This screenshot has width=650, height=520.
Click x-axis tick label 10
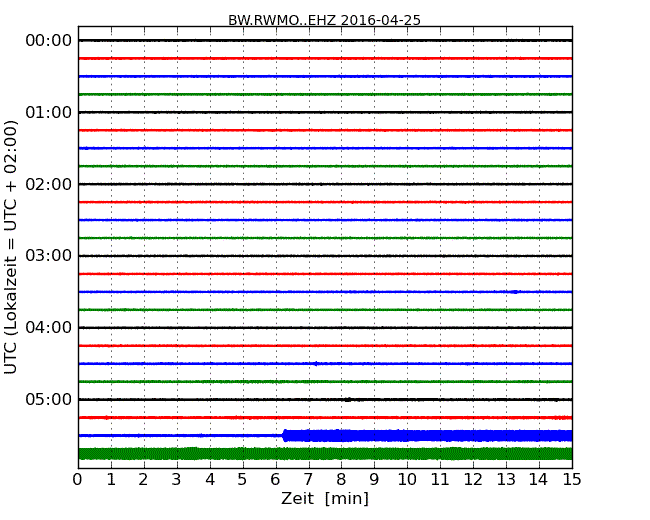tap(407, 480)
